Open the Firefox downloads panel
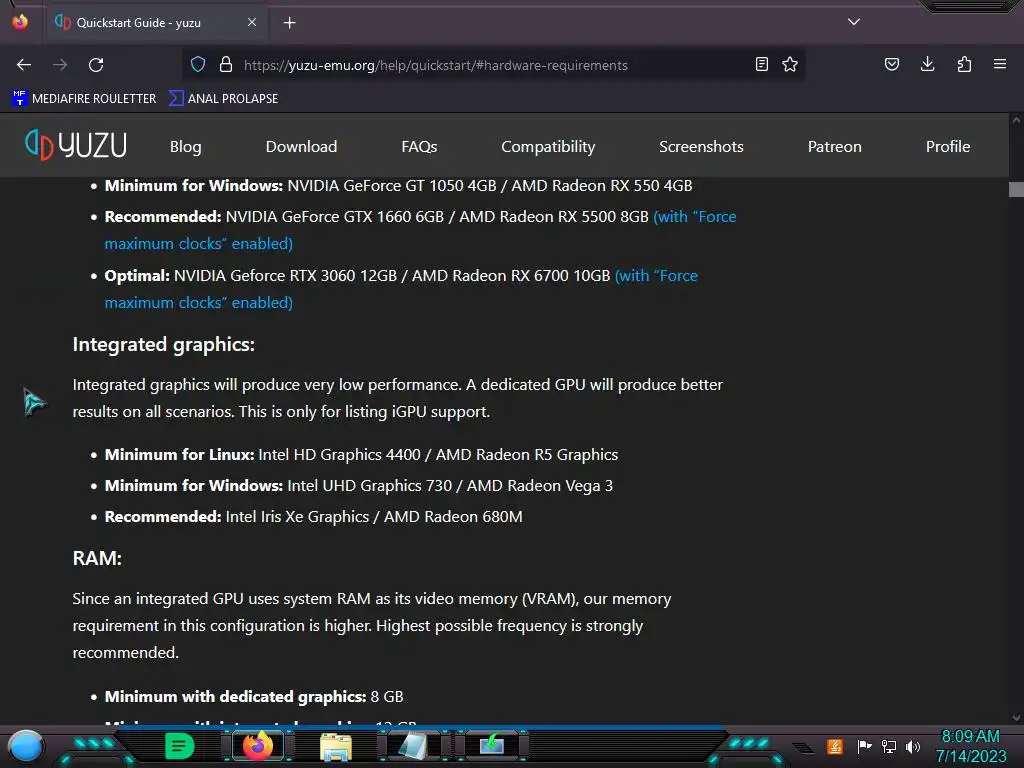Screen dimensions: 1024x768 click(x=927, y=64)
